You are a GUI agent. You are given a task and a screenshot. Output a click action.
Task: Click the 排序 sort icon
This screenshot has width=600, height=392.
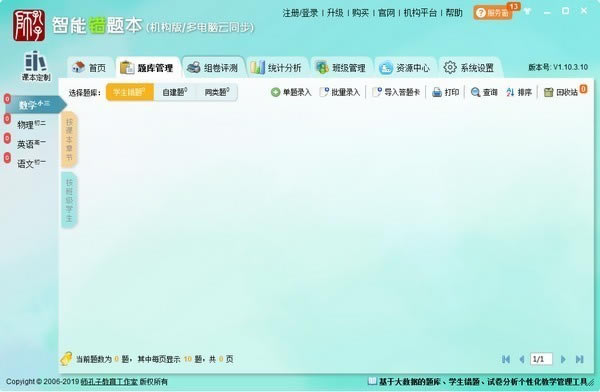[510, 92]
